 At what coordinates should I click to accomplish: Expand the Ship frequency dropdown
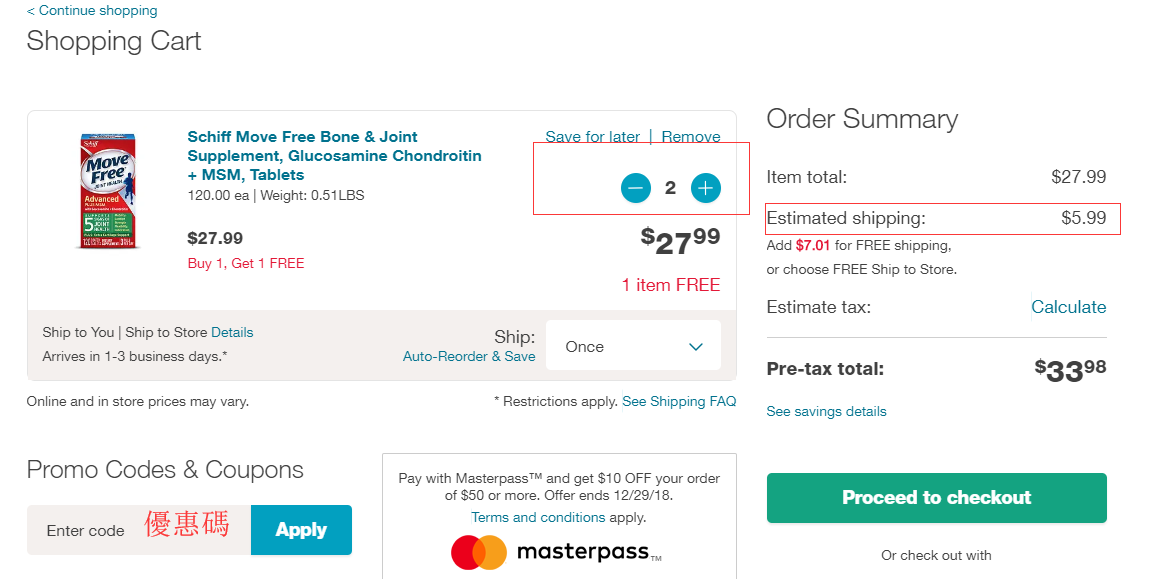pos(633,346)
